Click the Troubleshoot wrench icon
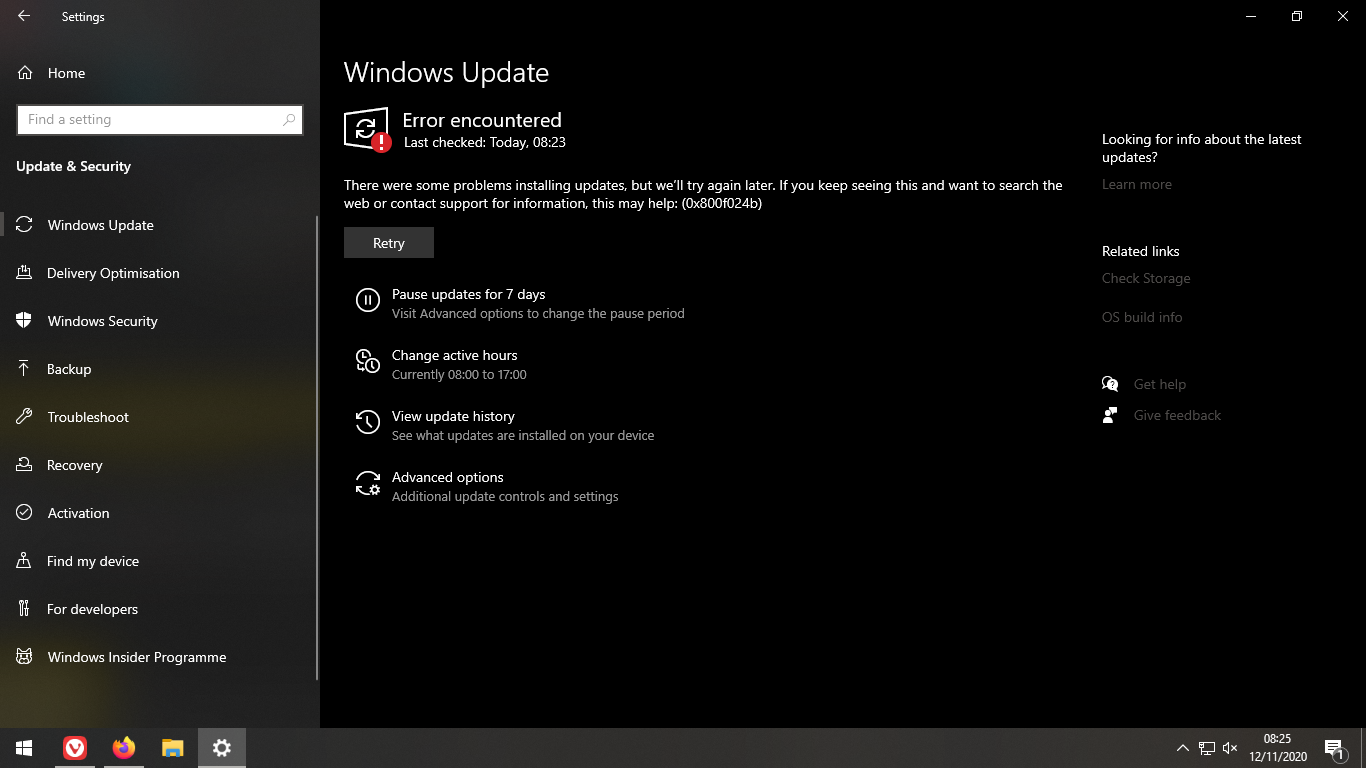This screenshot has height=768, width=1366. click(x=25, y=417)
